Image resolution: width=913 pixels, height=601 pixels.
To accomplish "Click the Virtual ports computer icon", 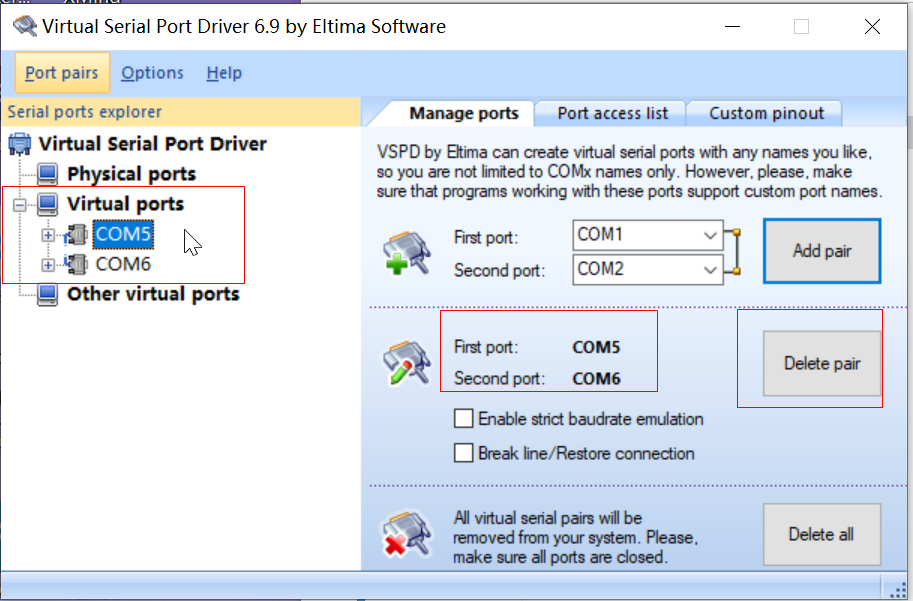I will [x=48, y=204].
